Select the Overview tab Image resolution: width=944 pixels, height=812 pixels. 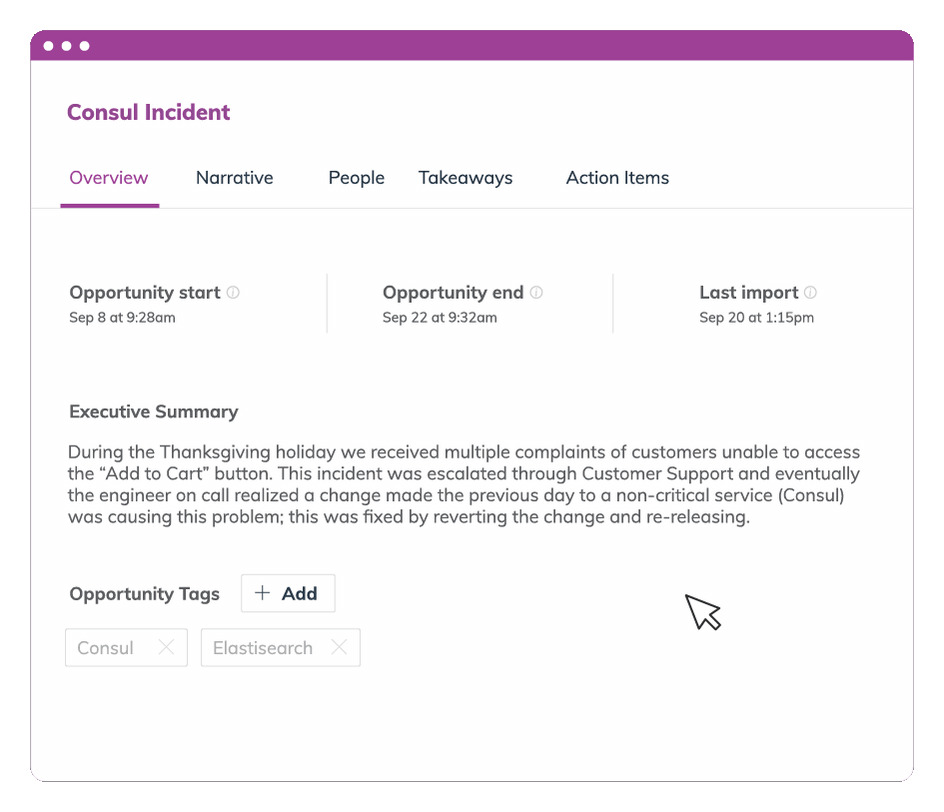pos(109,178)
